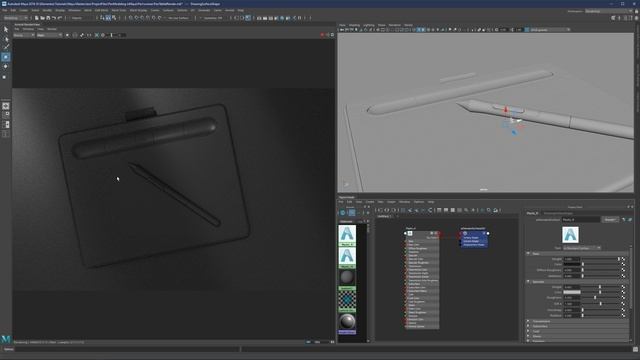Enable Select by object type mode
640x360 pixels.
tap(108, 18)
